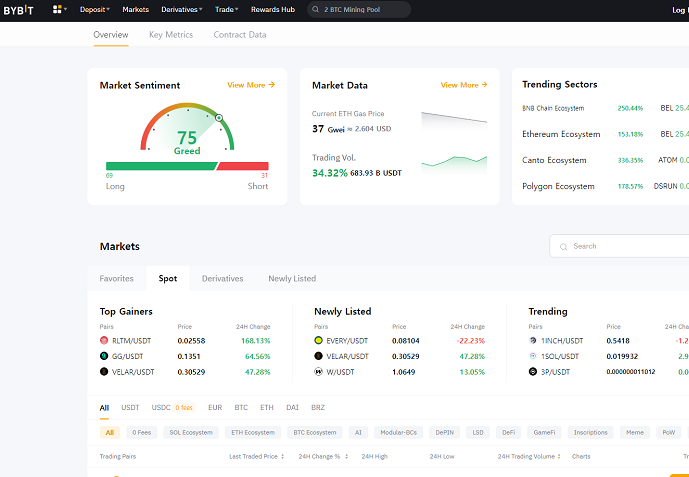The image size is (689, 477).
Task: Filter pairs by USDT
Action: click(x=130, y=408)
